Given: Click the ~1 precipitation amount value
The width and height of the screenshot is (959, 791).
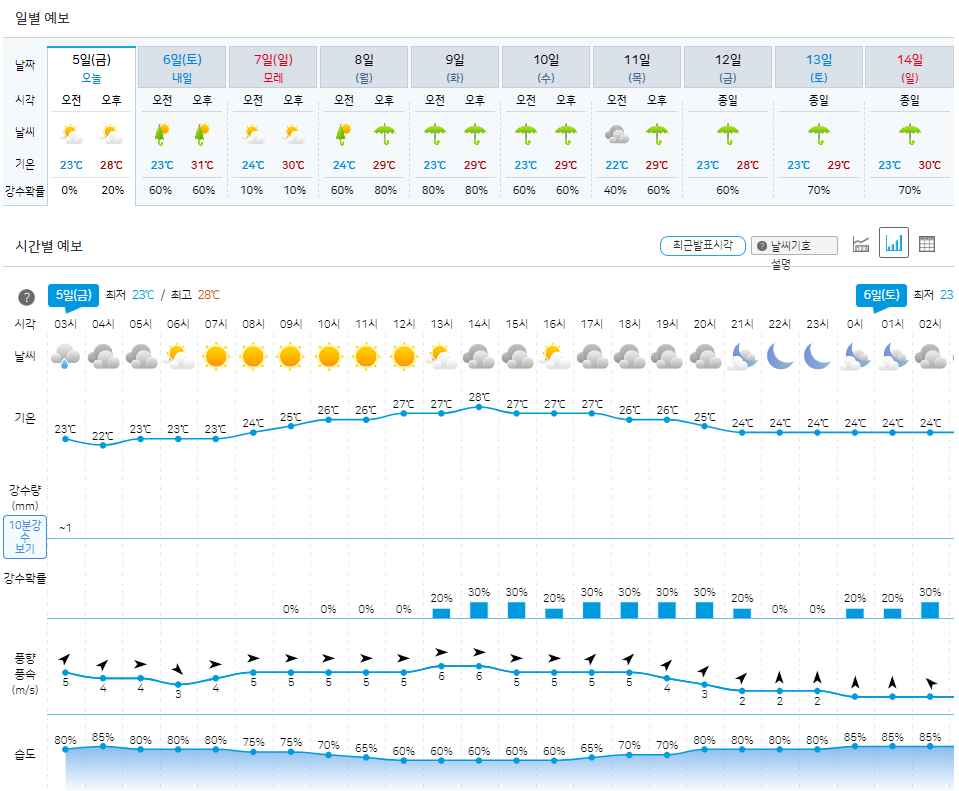Looking at the screenshot, I should point(65,528).
